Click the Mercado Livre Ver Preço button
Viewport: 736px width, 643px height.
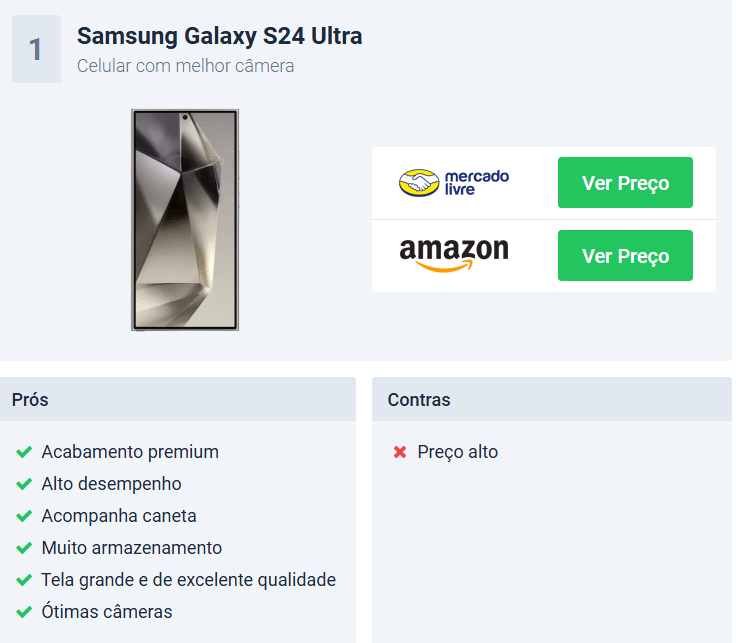pyautogui.click(x=625, y=183)
